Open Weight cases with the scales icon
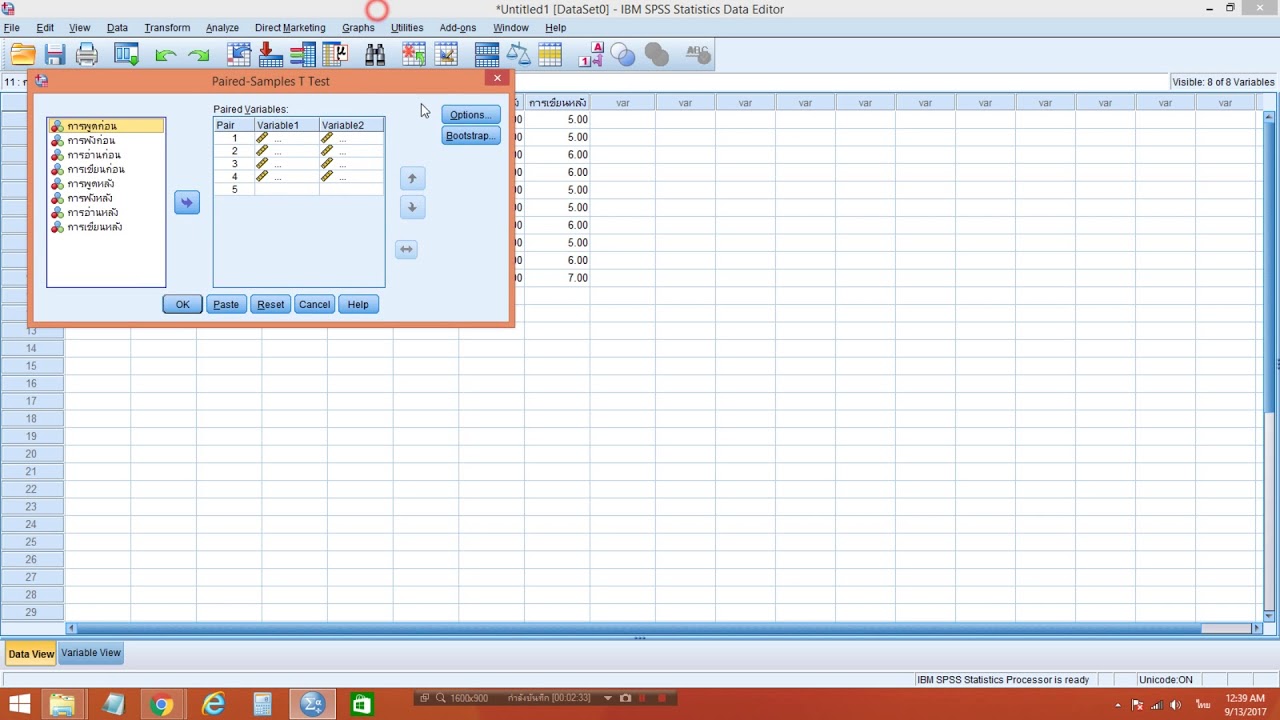Viewport: 1280px width, 720px height. (518, 55)
